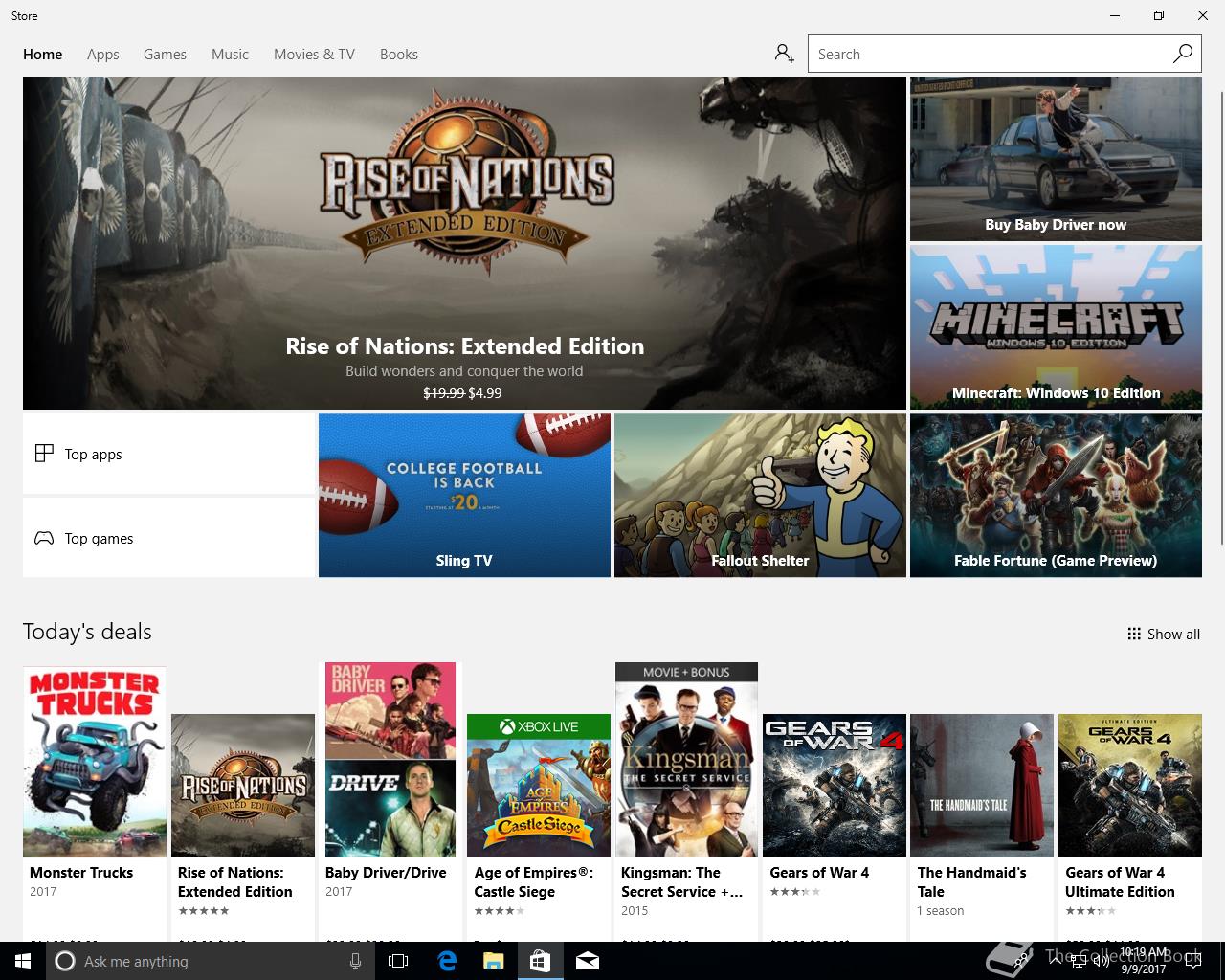Screen dimensions: 1225x980
Task: Click the Monster Trucks title text
Action: tap(81, 873)
